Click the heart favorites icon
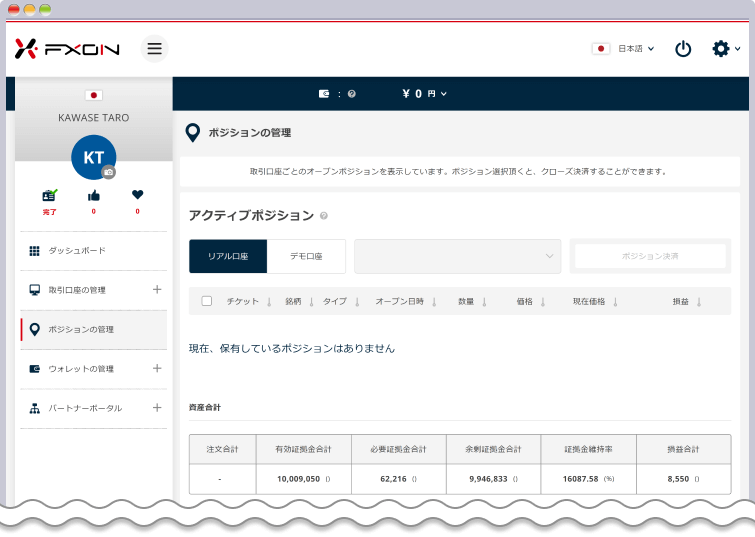 pyautogui.click(x=138, y=195)
